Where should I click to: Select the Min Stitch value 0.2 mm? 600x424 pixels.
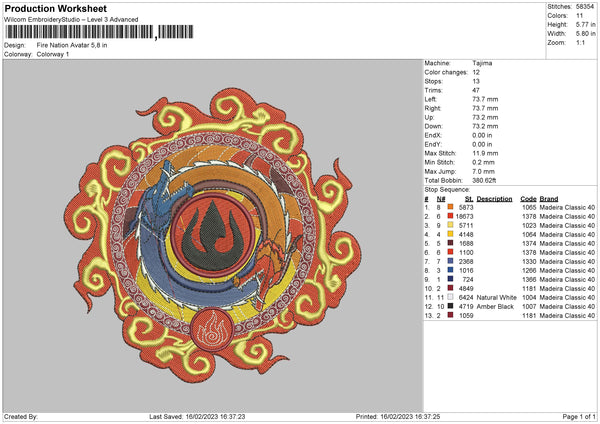click(484, 162)
